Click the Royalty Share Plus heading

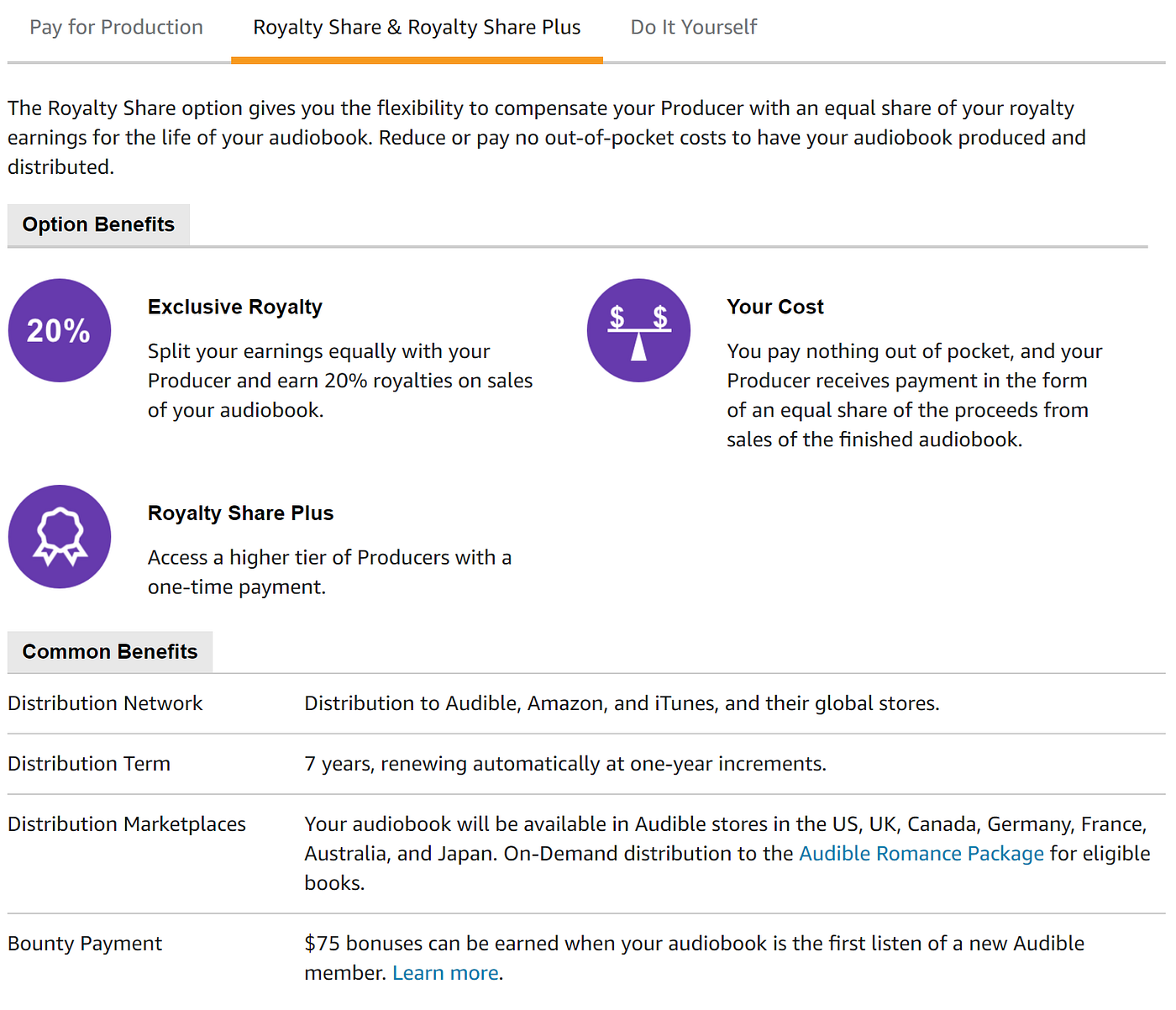pyautogui.click(x=241, y=513)
